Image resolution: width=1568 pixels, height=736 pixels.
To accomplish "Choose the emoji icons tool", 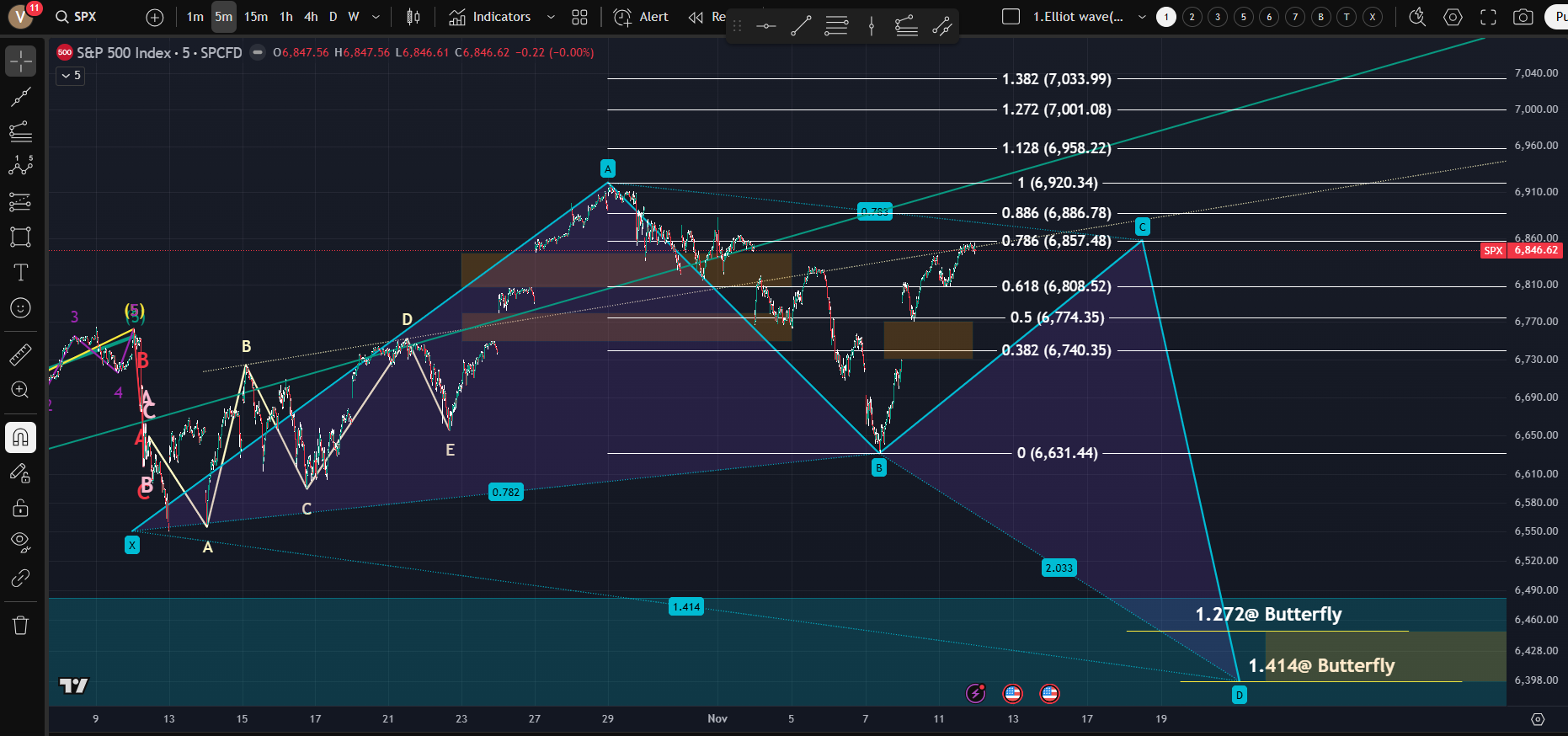I will pyautogui.click(x=20, y=308).
